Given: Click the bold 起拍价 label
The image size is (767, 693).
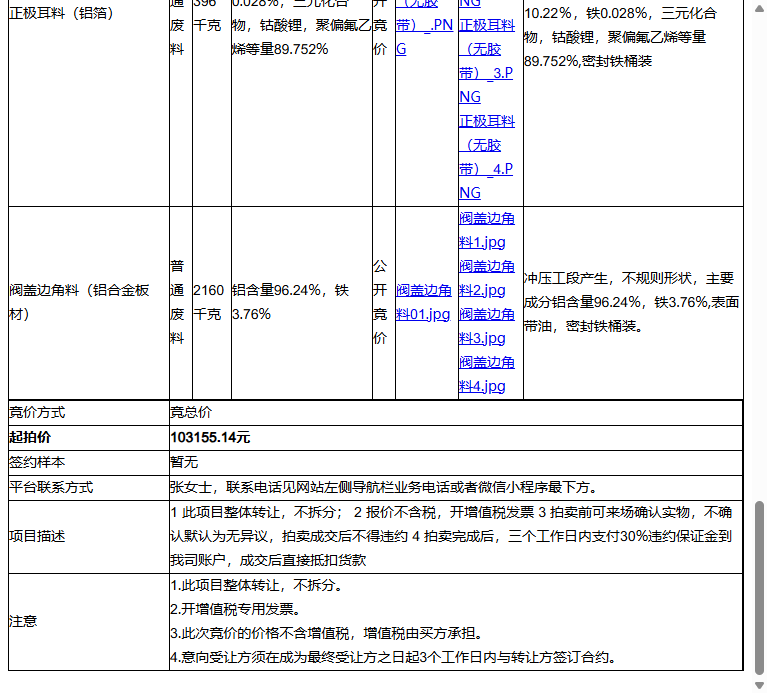Looking at the screenshot, I should point(30,438).
